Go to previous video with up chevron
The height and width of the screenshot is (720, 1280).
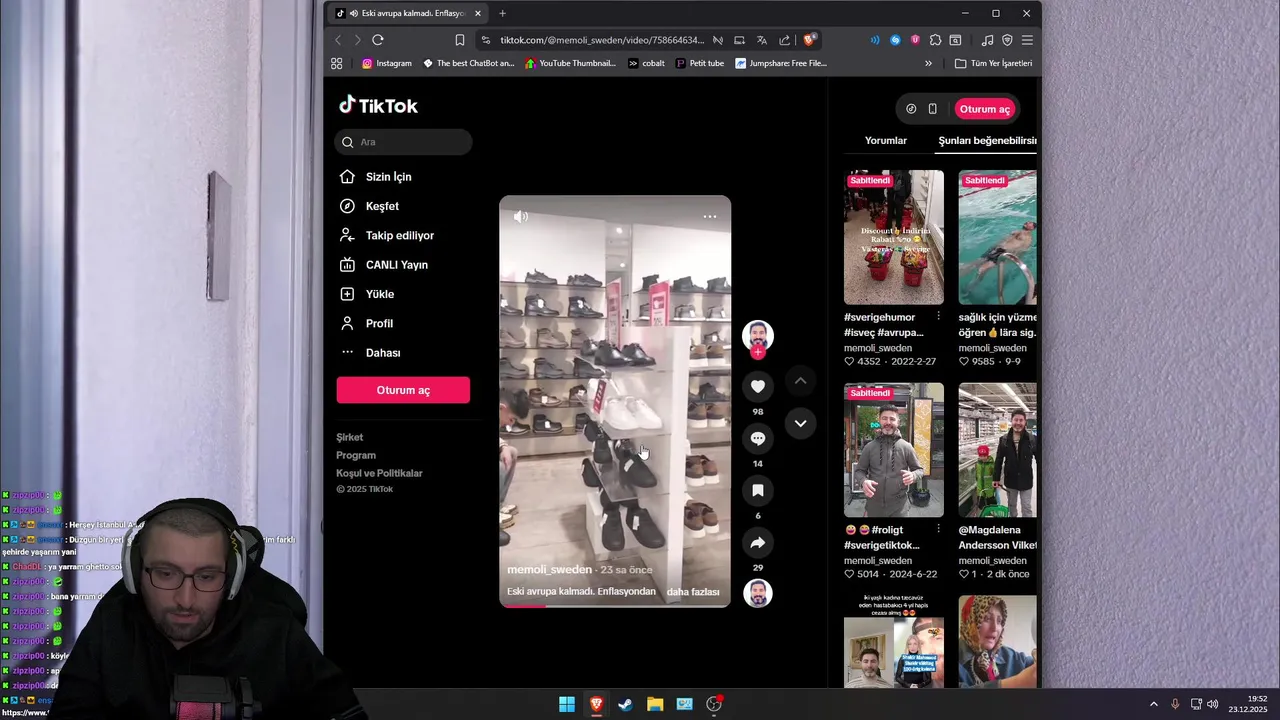click(x=800, y=381)
